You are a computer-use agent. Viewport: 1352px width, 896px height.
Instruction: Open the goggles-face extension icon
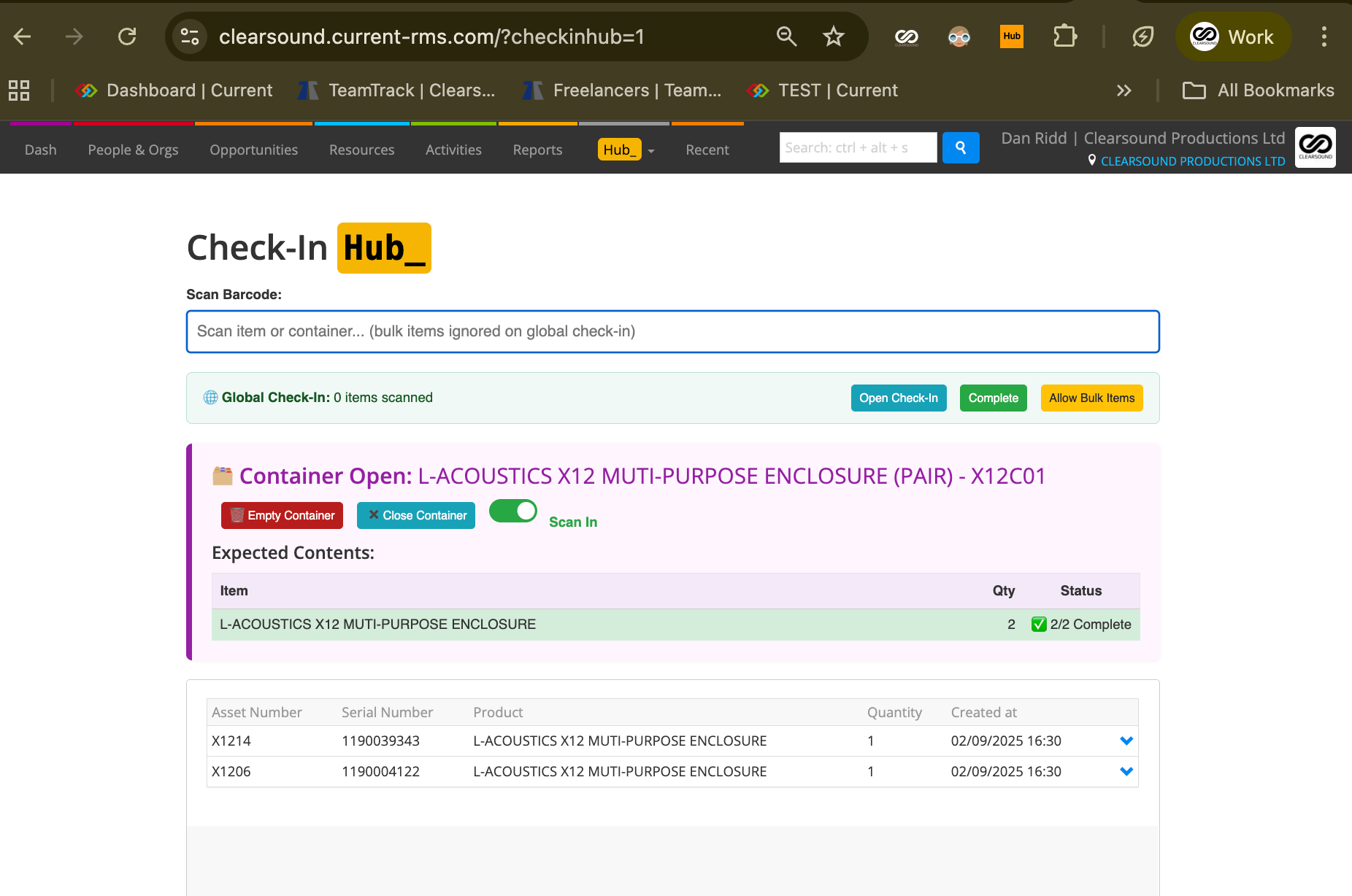[x=959, y=36]
